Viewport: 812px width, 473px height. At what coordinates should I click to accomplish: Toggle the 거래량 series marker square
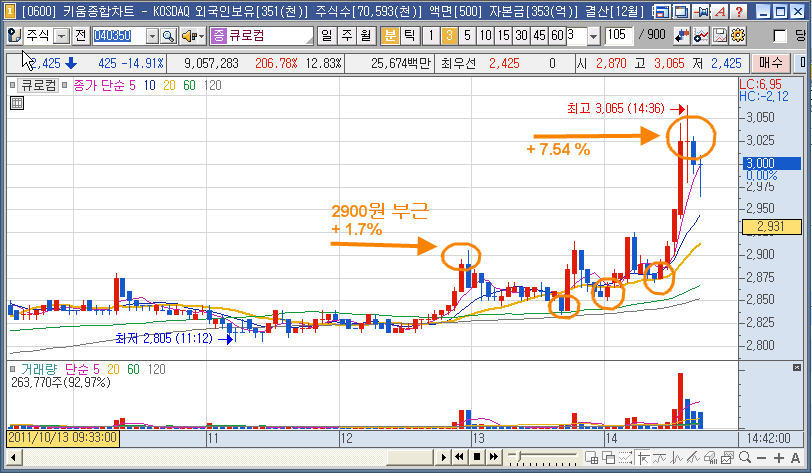point(12,369)
